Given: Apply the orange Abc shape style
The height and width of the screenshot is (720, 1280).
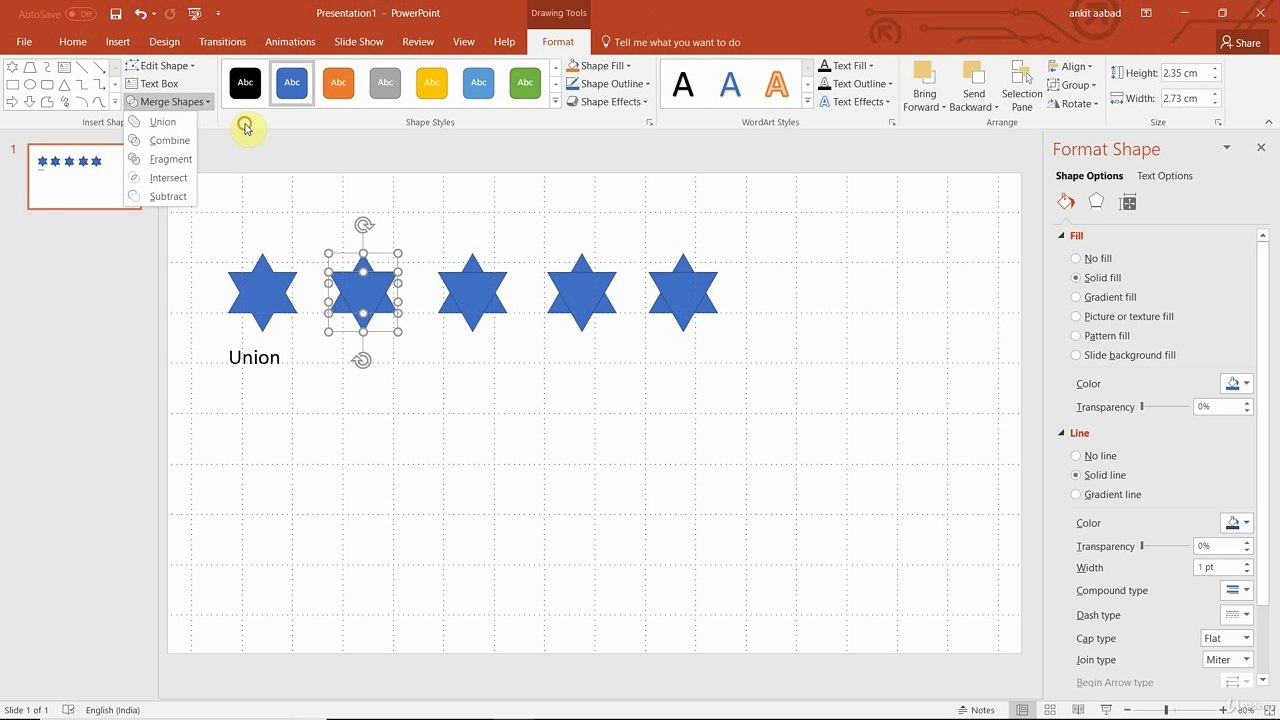Looking at the screenshot, I should (x=338, y=83).
